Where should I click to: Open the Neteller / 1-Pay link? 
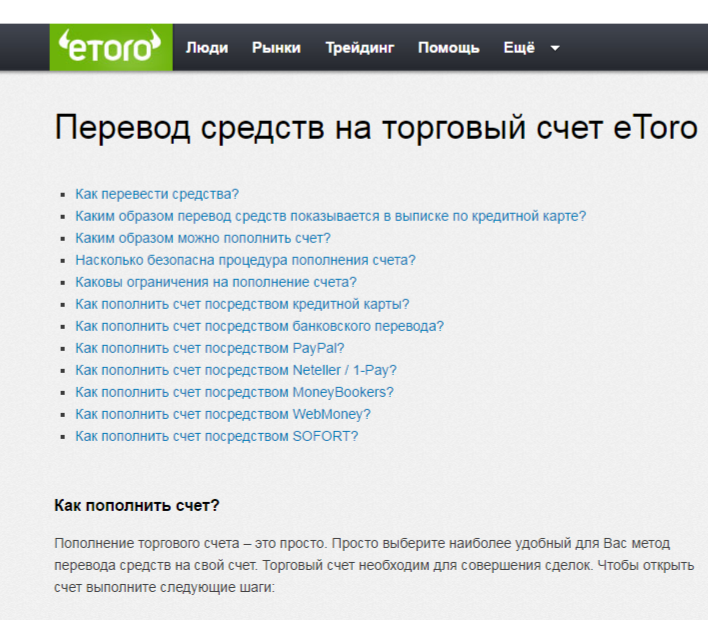click(x=236, y=370)
